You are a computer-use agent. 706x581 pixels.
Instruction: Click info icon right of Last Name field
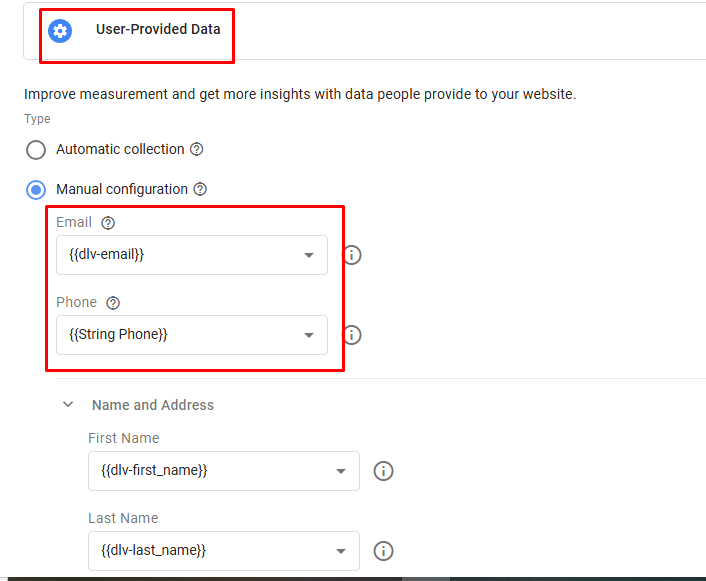[384, 551]
